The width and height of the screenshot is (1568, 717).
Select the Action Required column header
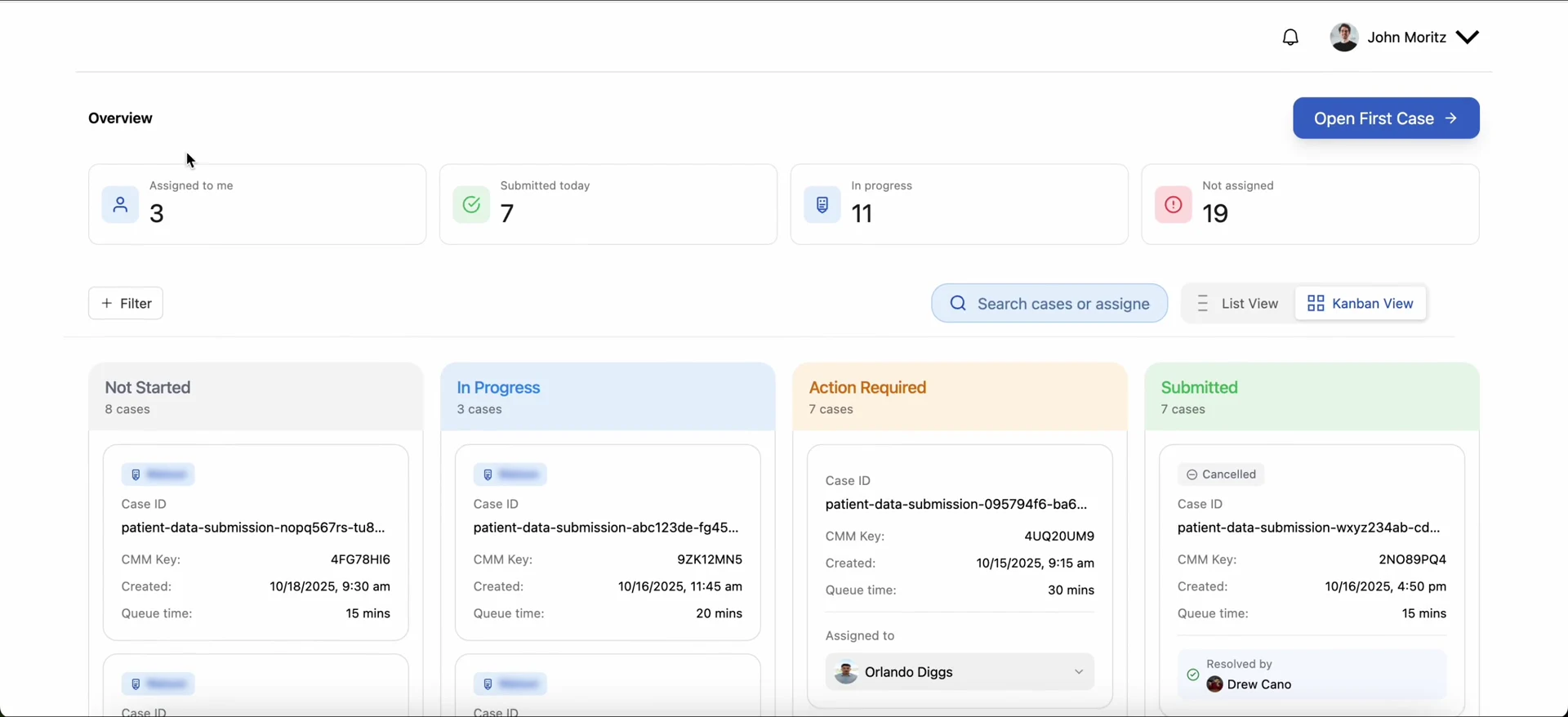960,397
